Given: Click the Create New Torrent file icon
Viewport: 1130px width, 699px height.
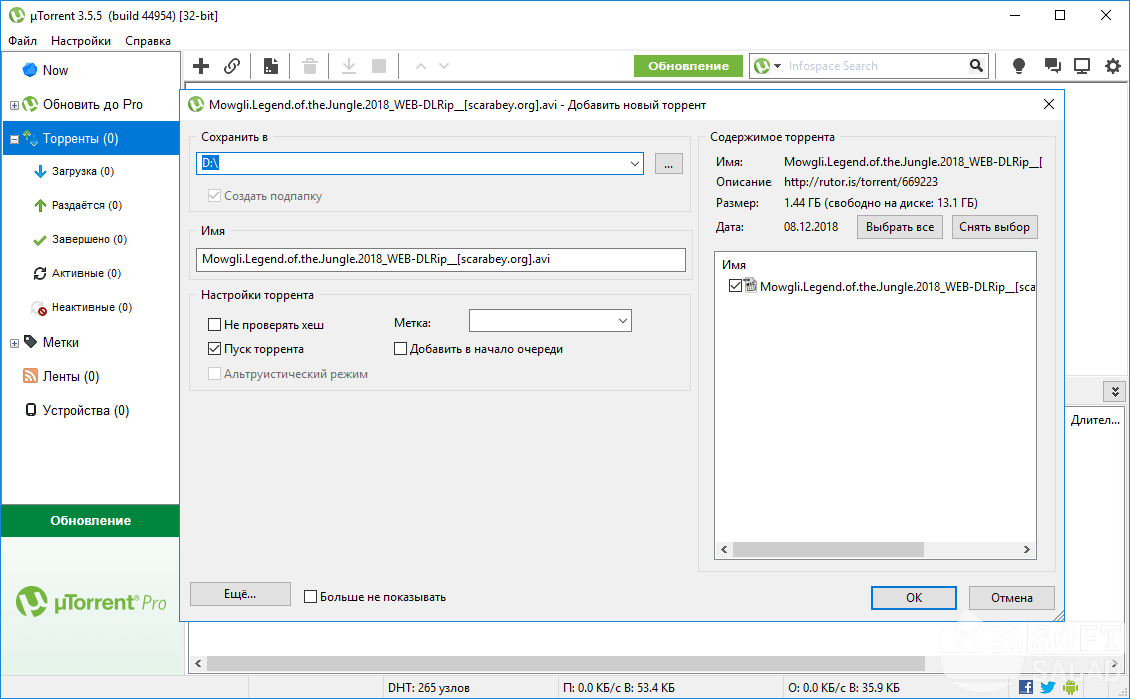Looking at the screenshot, I should (x=271, y=66).
